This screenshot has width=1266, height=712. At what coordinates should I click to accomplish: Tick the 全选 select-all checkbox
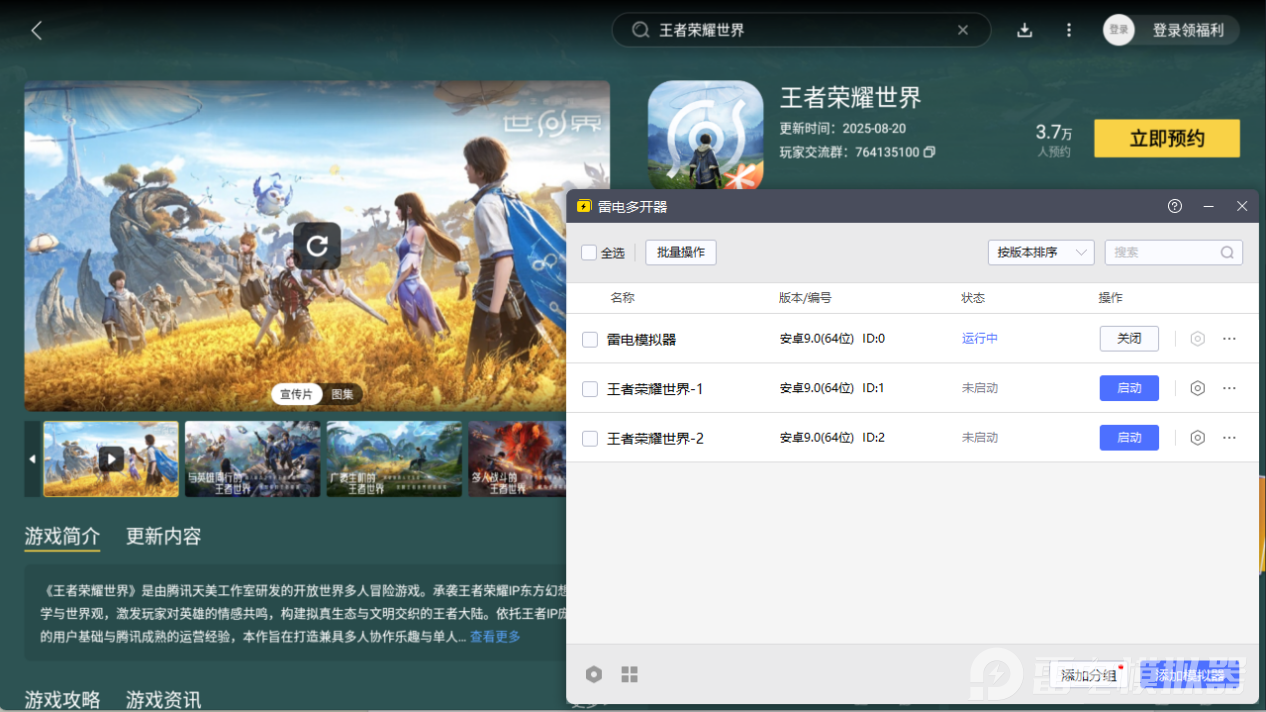coord(589,253)
